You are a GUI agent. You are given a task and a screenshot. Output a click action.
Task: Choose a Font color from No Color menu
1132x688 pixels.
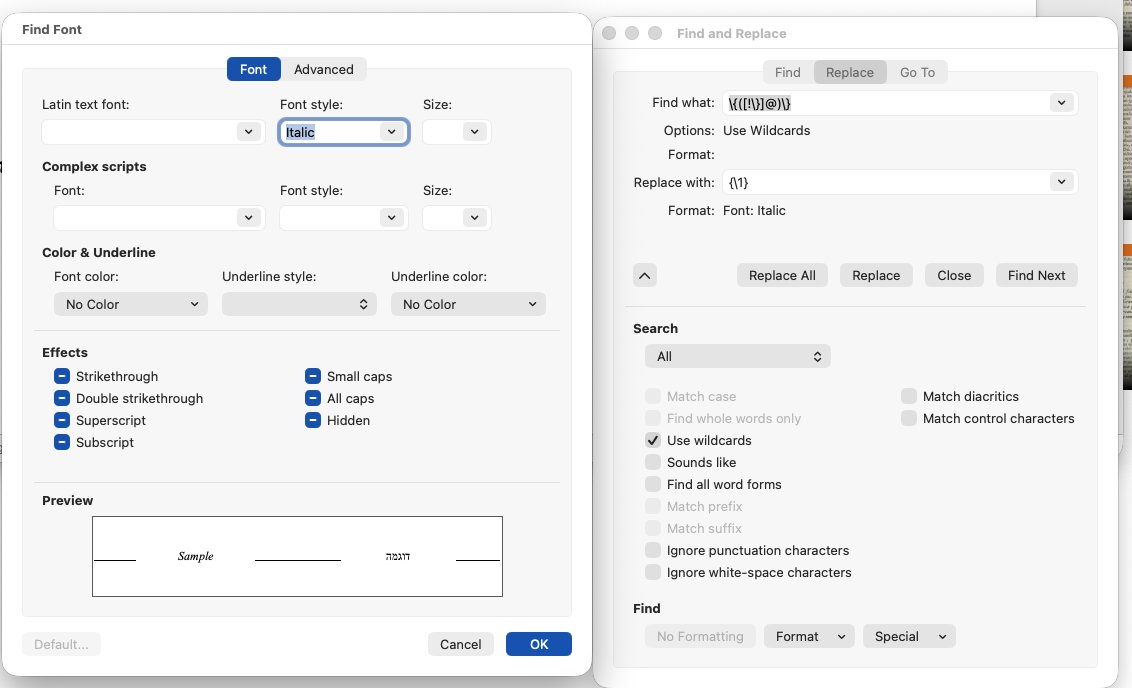[131, 305]
